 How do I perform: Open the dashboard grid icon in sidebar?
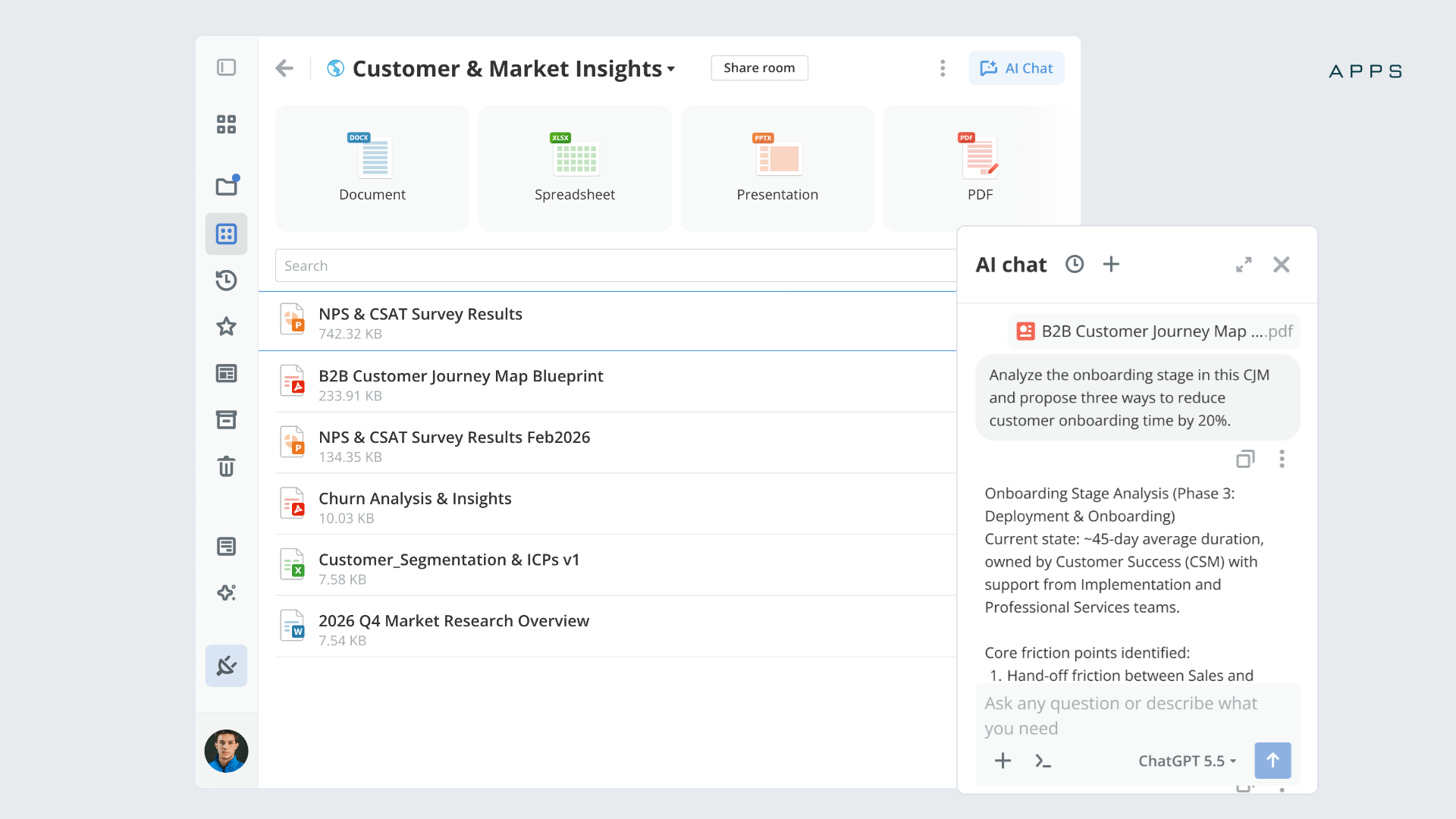pos(226,124)
